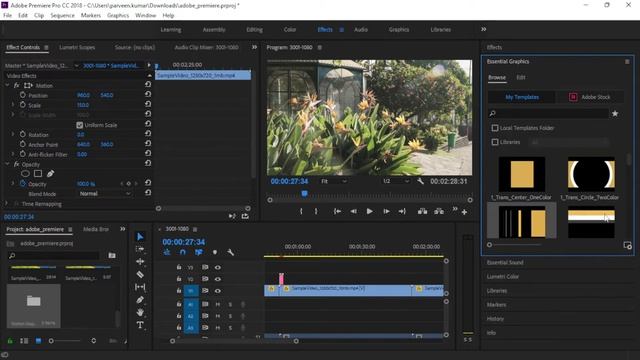
Task: Click the Adobe Stock button
Action: (590, 97)
